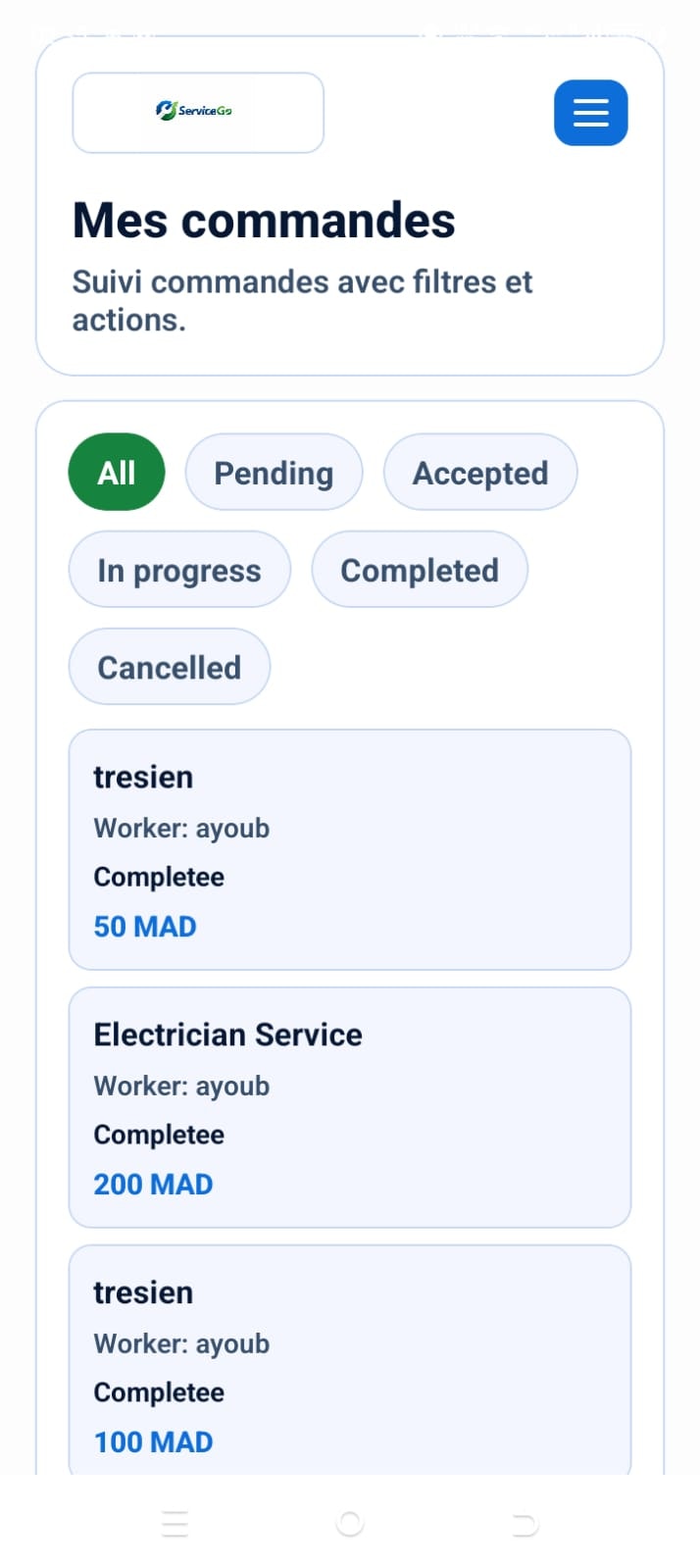Click the ServiceGo logo
This screenshot has width=700, height=1568.
tap(196, 112)
